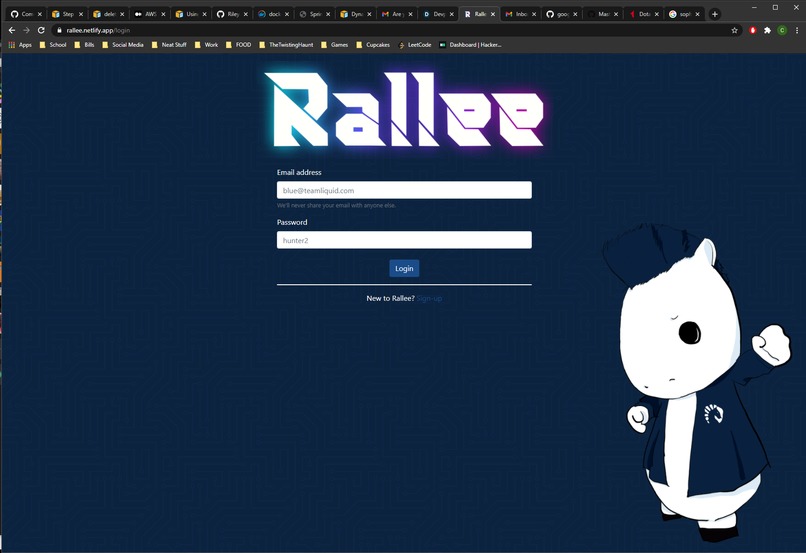
Task: Focus the Email address input field
Action: tap(404, 190)
